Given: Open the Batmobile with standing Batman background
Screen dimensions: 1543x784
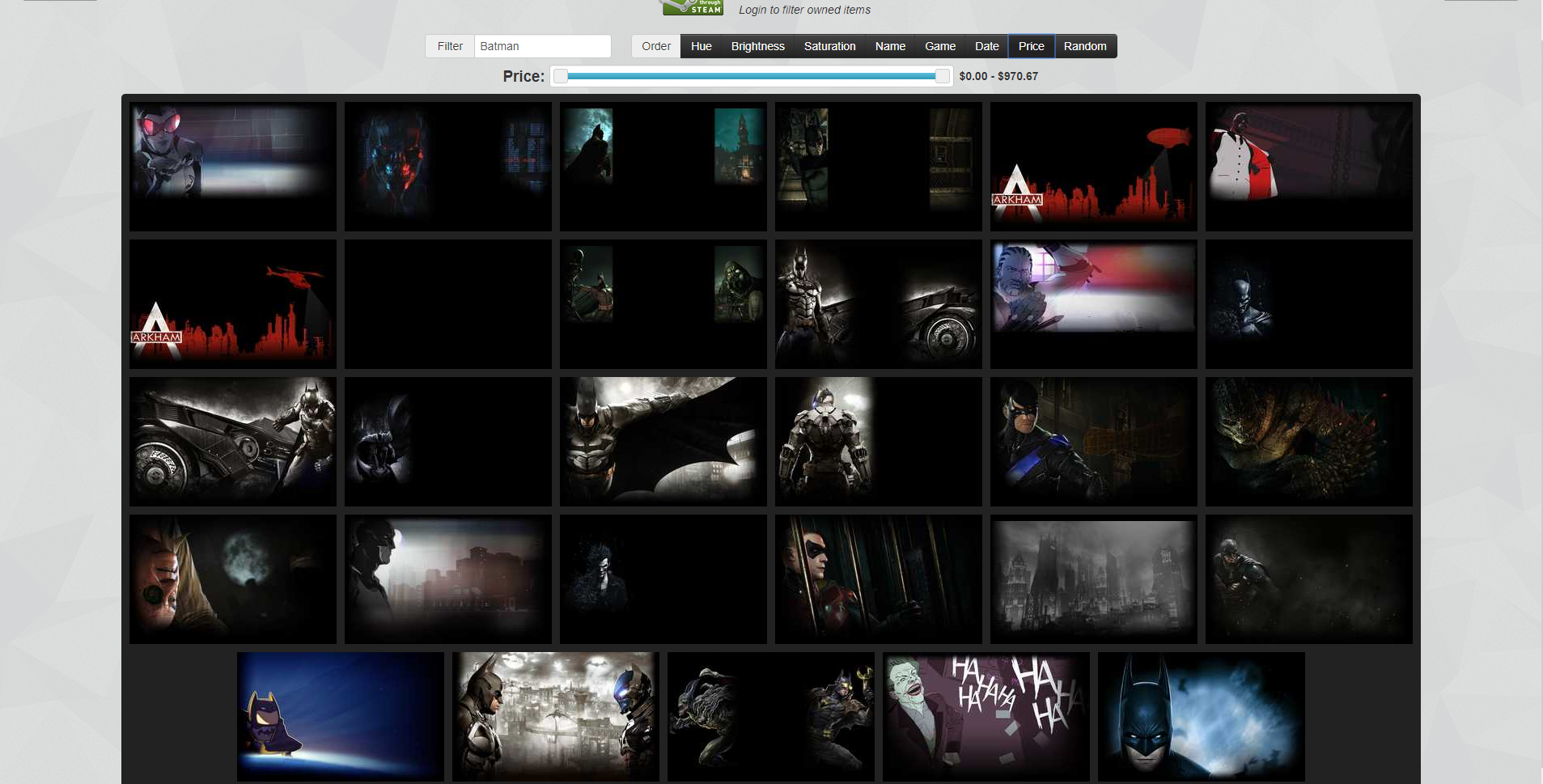Looking at the screenshot, I should tap(233, 442).
